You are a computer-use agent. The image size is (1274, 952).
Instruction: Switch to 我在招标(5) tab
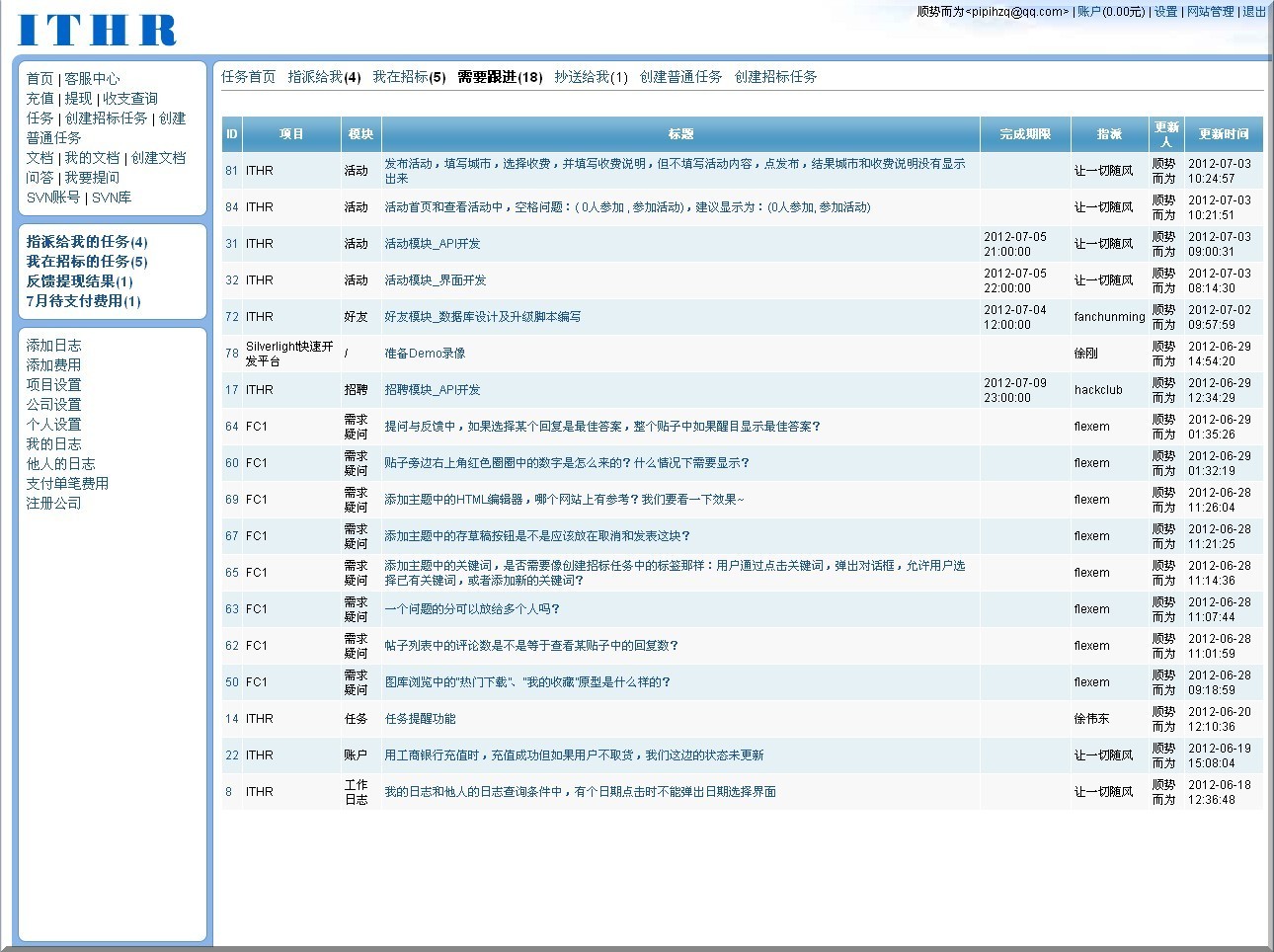[x=409, y=77]
